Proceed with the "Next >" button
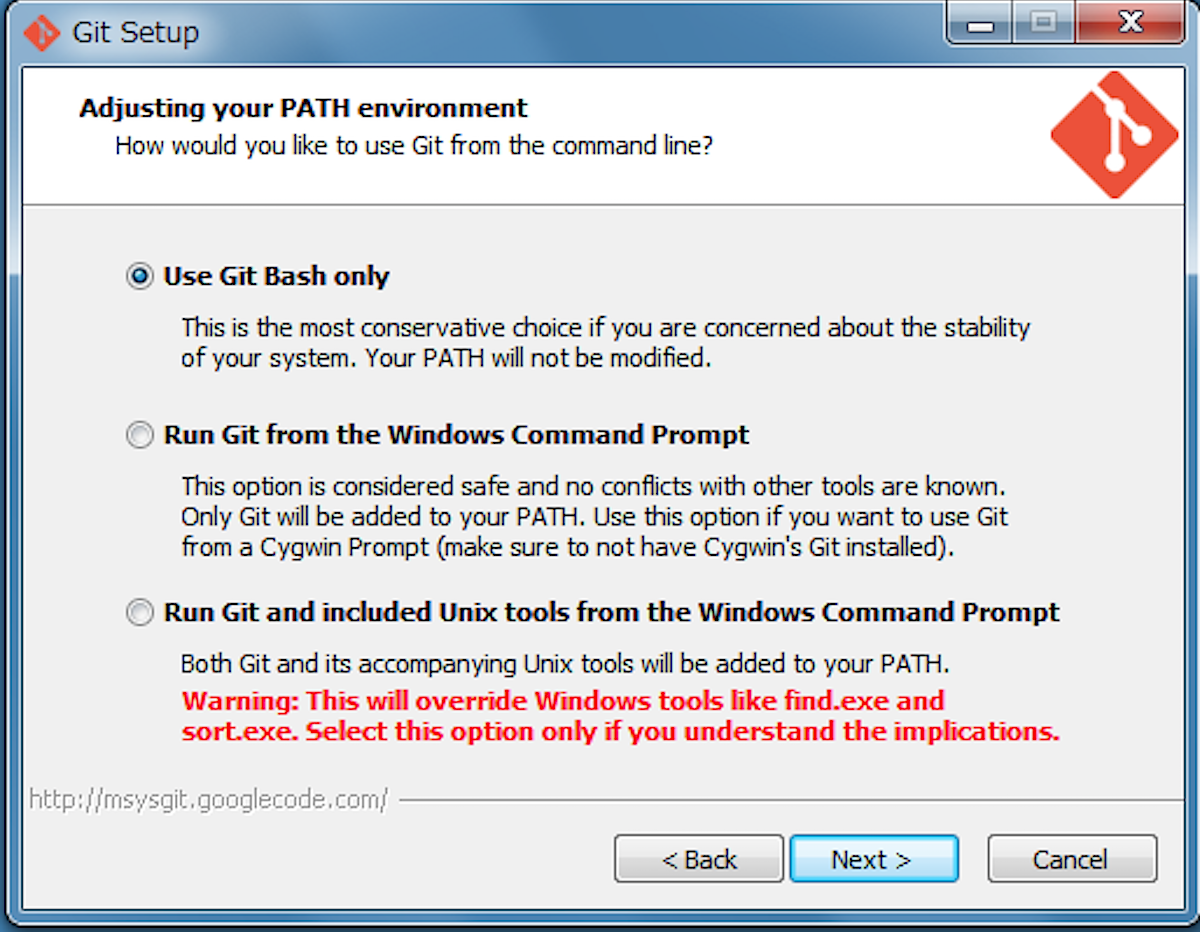Screen dimensions: 1200x932 coord(873,859)
